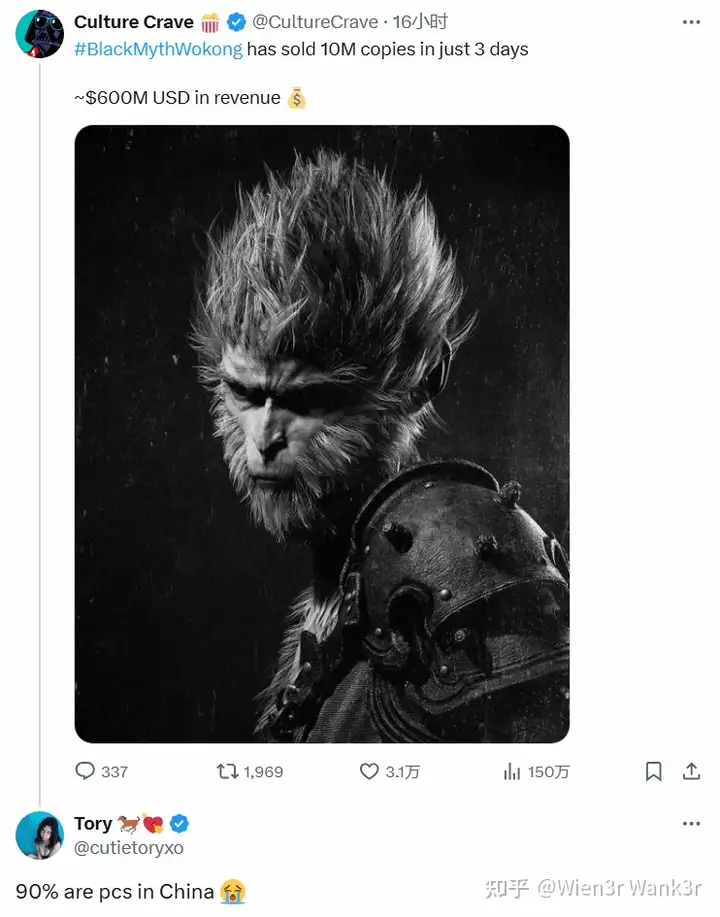Open the #BlackMythWokong hashtag link
Viewport: 720px width, 917px height.
pyautogui.click(x=158, y=49)
